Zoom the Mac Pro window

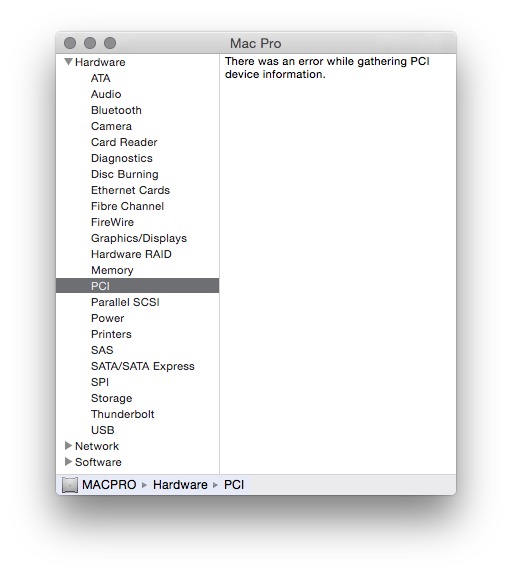110,43
